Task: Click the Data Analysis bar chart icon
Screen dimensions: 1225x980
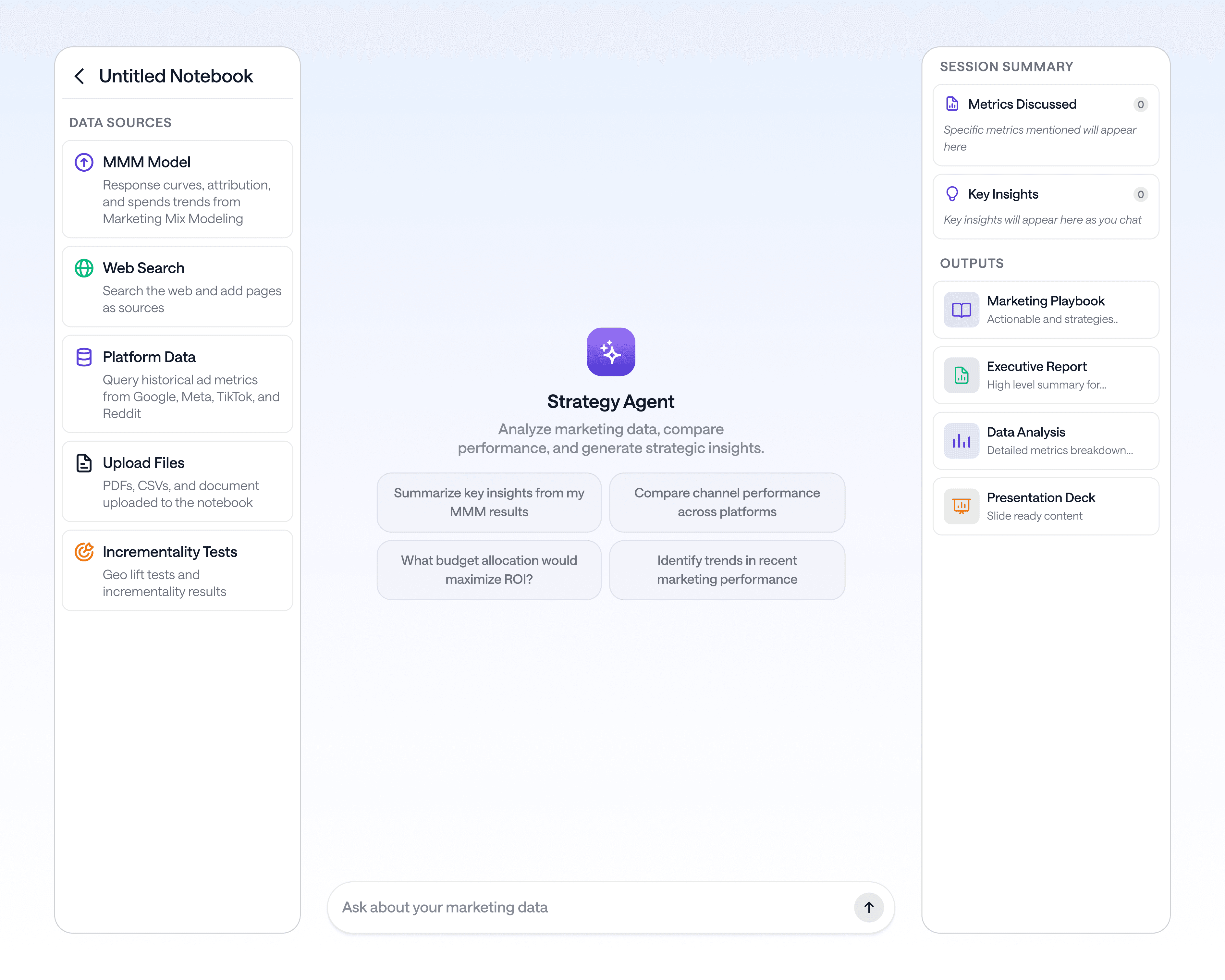Action: click(962, 441)
